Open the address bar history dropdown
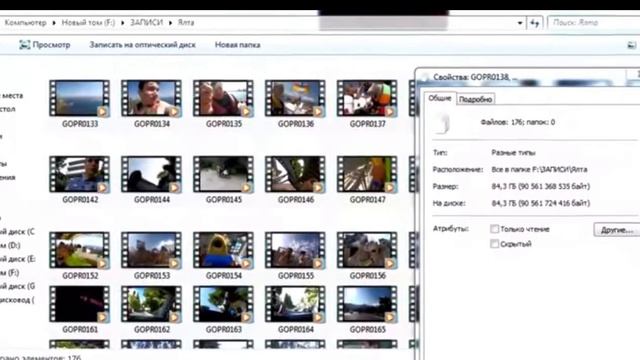The height and width of the screenshot is (360, 640). point(520,23)
